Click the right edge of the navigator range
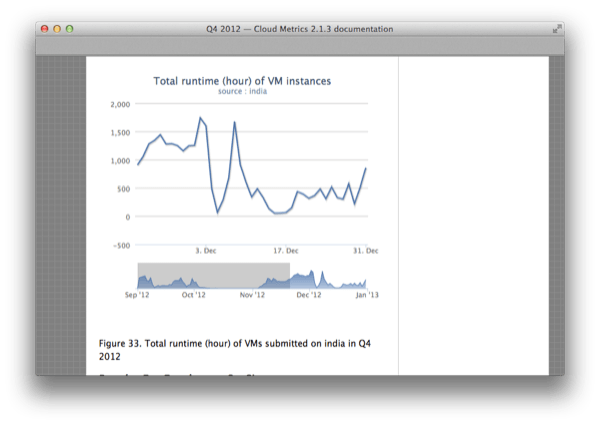 290,275
